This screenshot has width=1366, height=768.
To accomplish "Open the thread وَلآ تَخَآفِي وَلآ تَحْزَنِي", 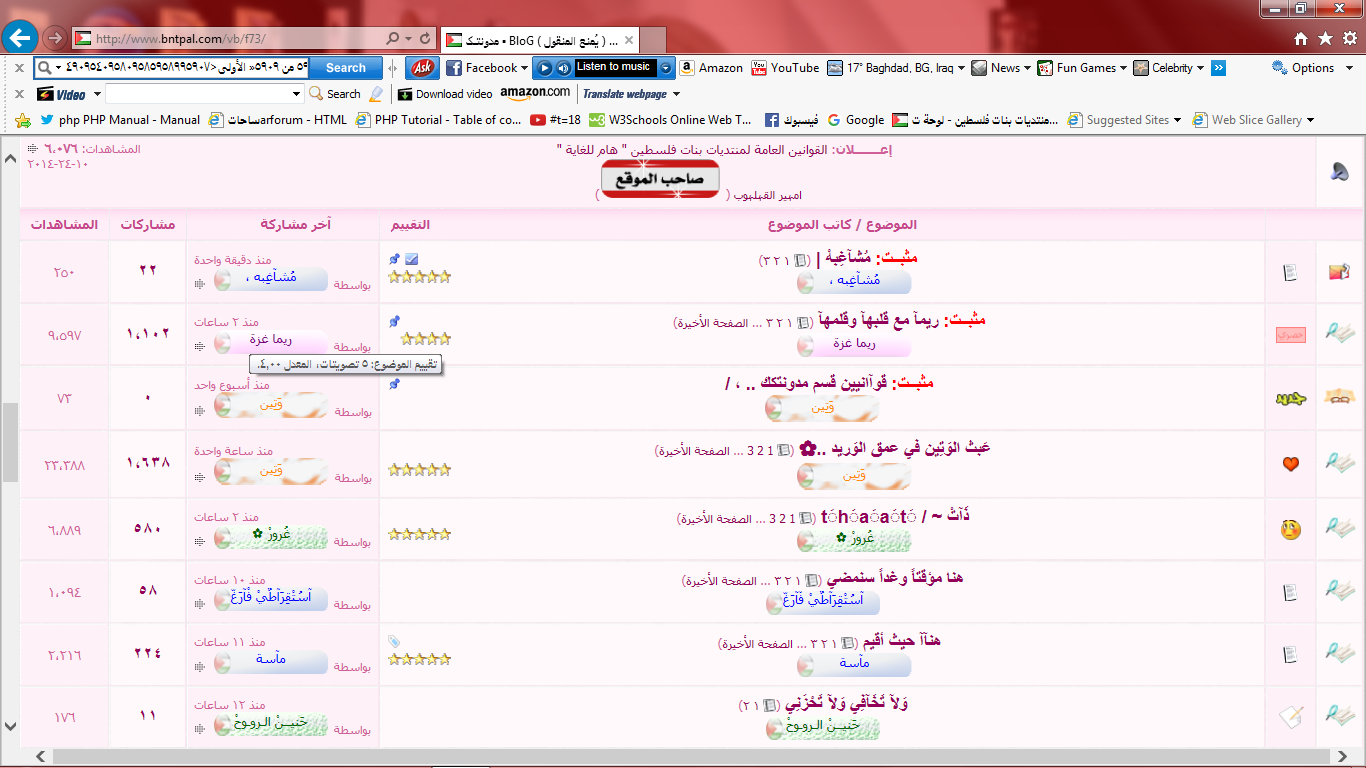I will pyautogui.click(x=844, y=704).
